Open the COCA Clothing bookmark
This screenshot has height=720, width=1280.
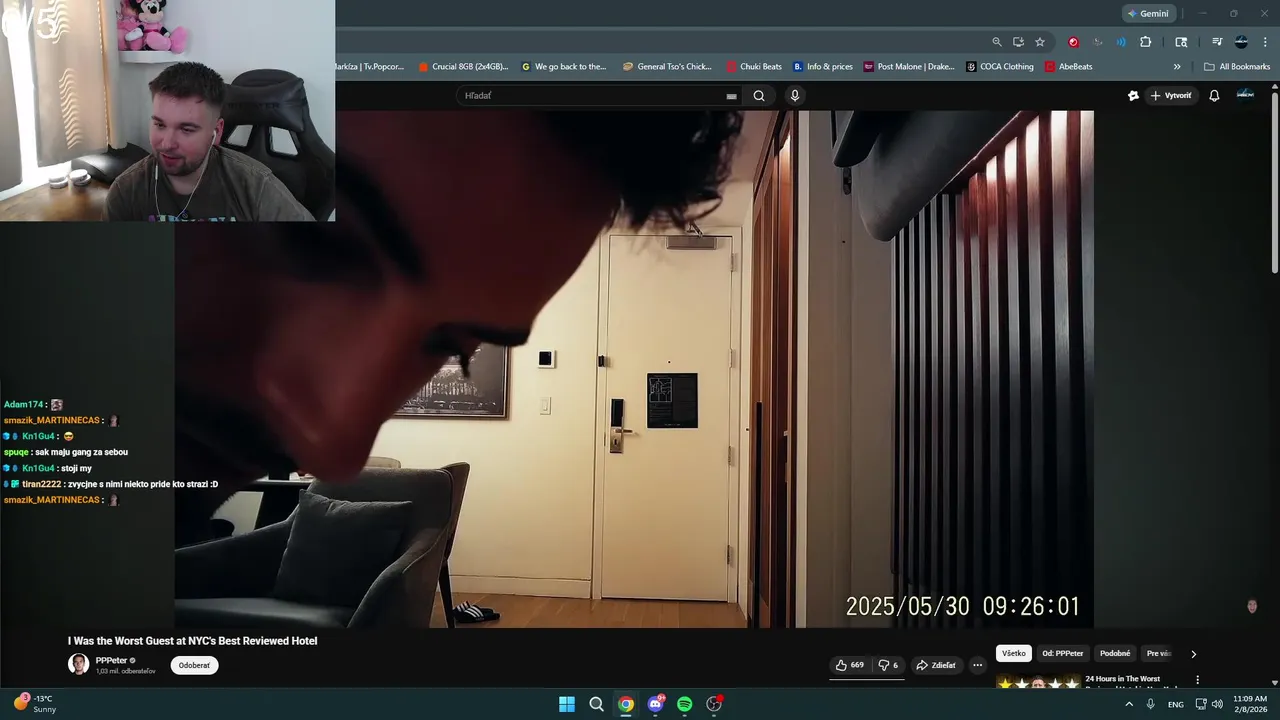(1000, 67)
